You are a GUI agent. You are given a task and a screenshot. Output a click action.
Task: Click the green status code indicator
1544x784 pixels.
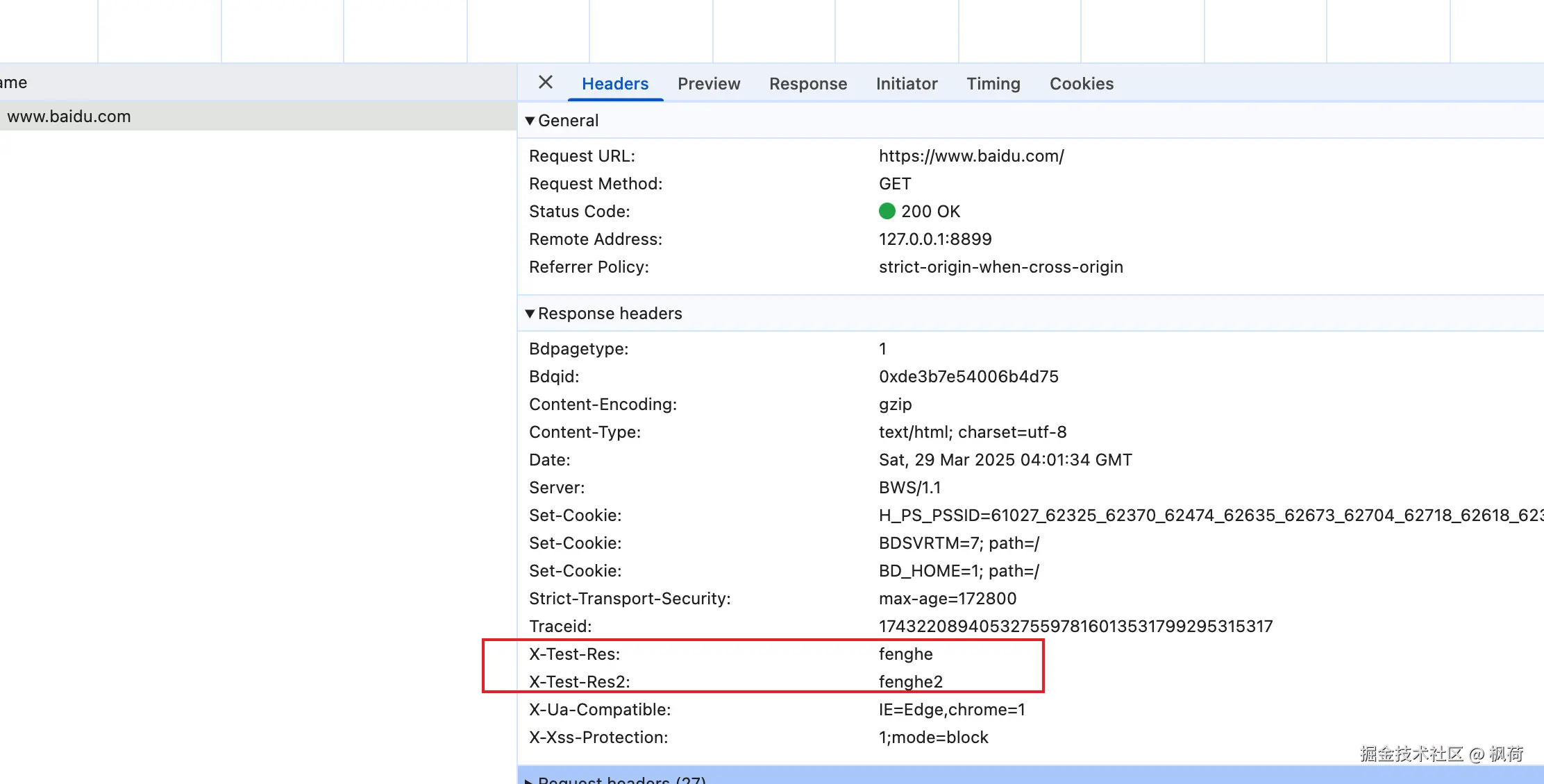tap(887, 211)
